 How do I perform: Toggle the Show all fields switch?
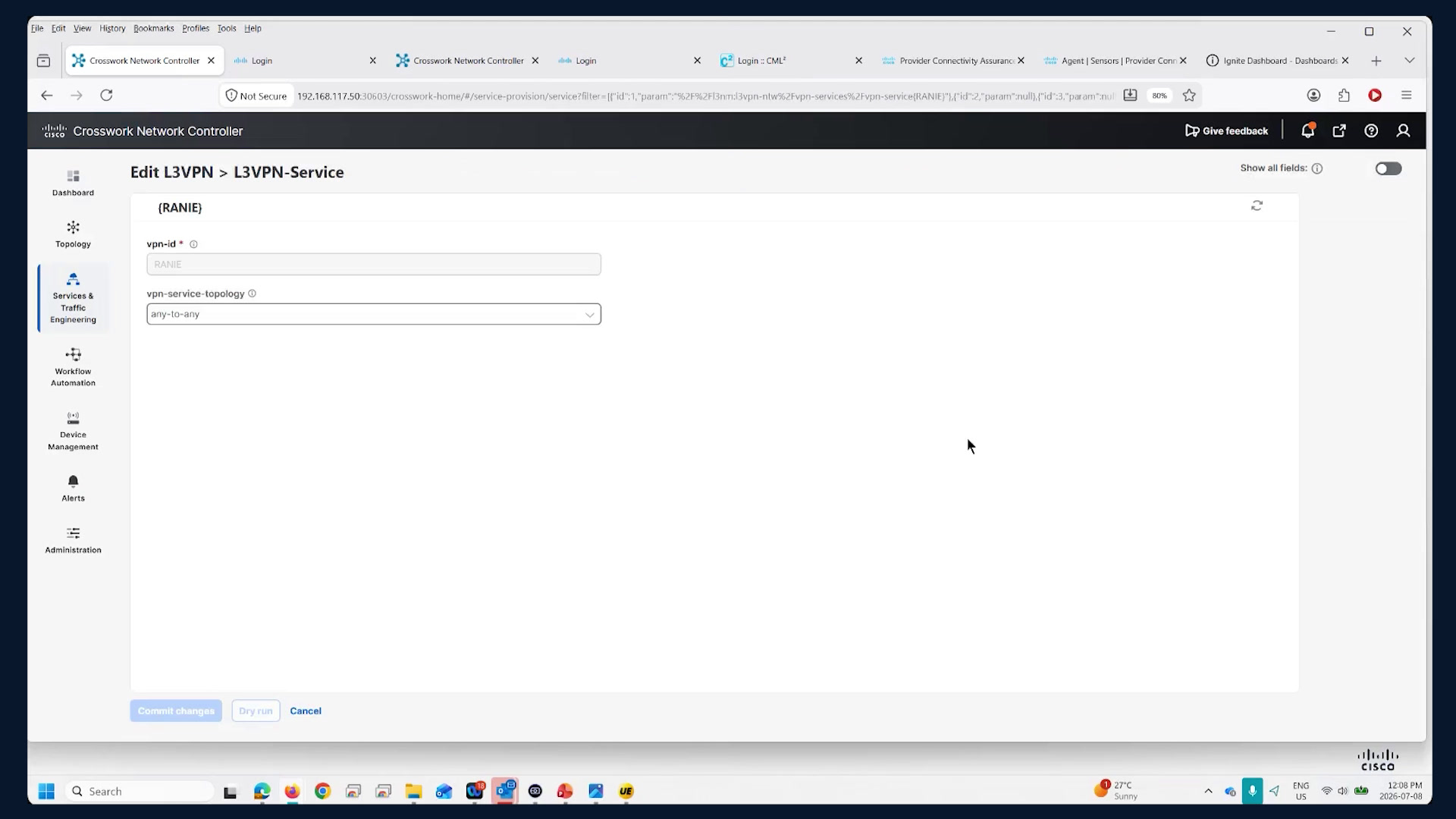(1389, 168)
